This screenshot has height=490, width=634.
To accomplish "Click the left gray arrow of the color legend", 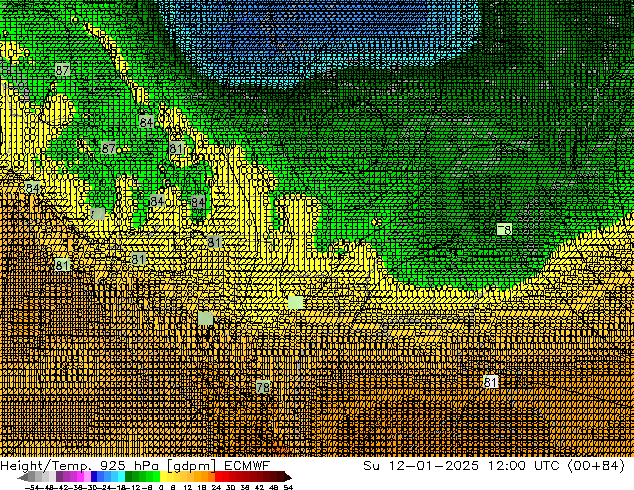I will pos(23,477).
